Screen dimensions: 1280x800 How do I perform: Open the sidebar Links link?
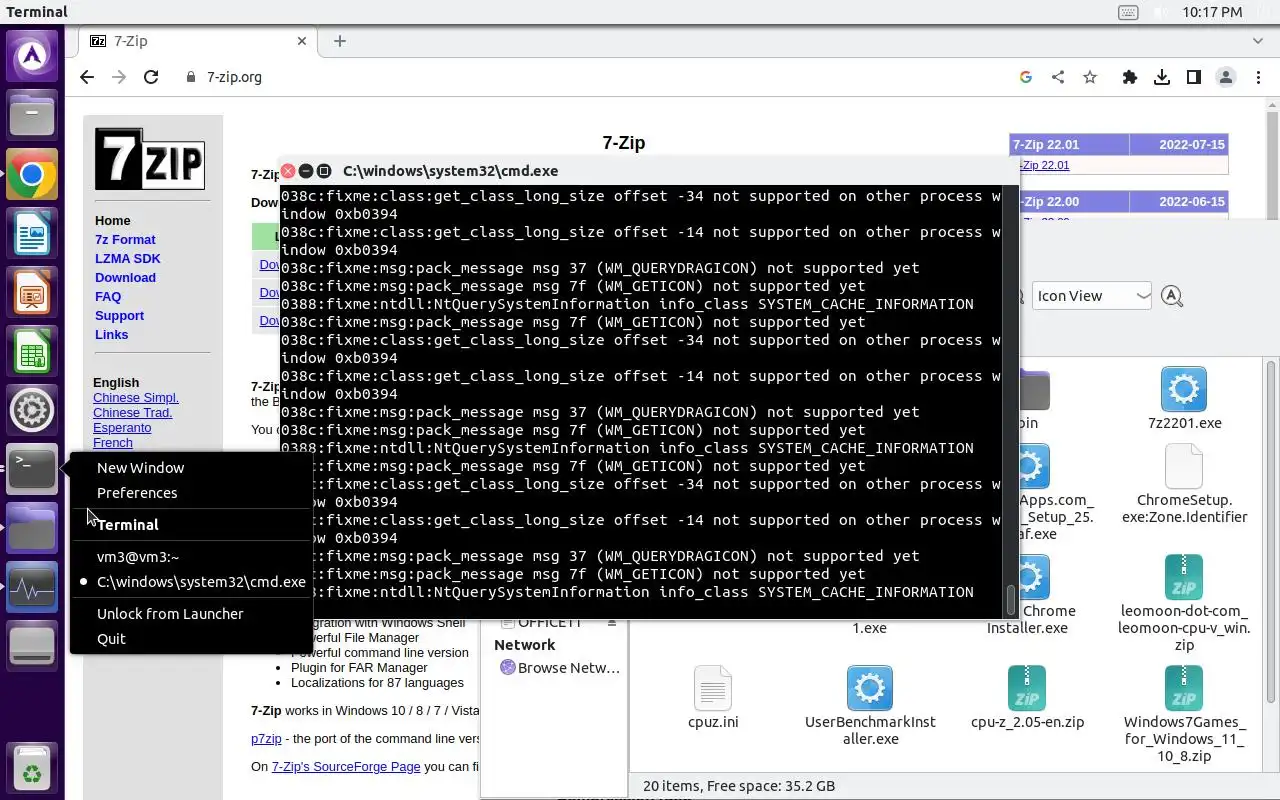111,335
